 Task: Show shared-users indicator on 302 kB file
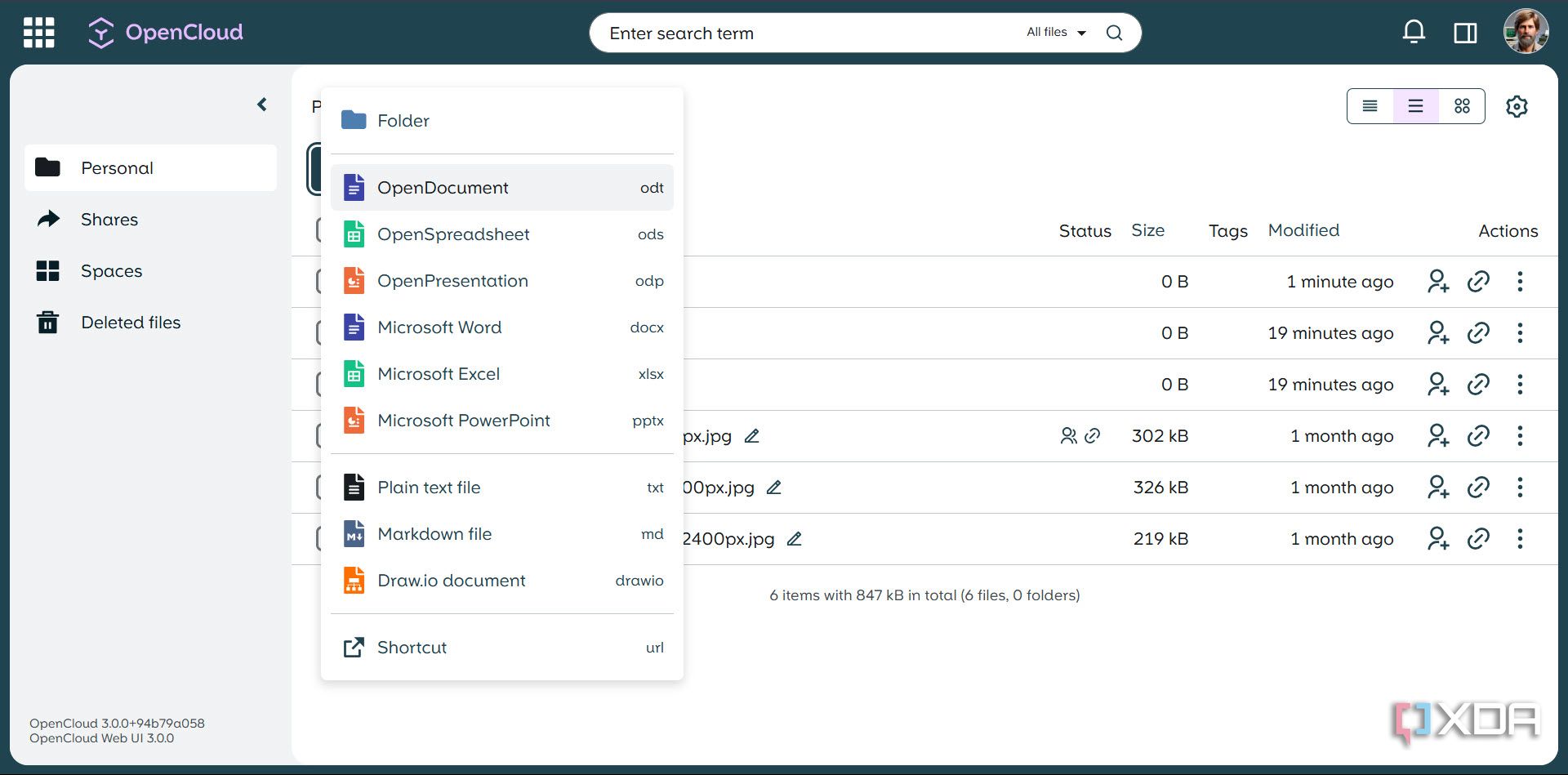pos(1068,436)
